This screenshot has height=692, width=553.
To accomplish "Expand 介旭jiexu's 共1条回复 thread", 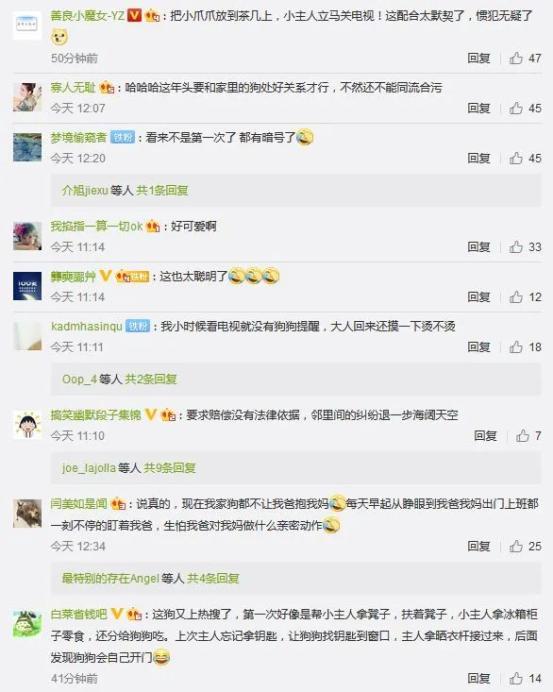I will (162, 190).
